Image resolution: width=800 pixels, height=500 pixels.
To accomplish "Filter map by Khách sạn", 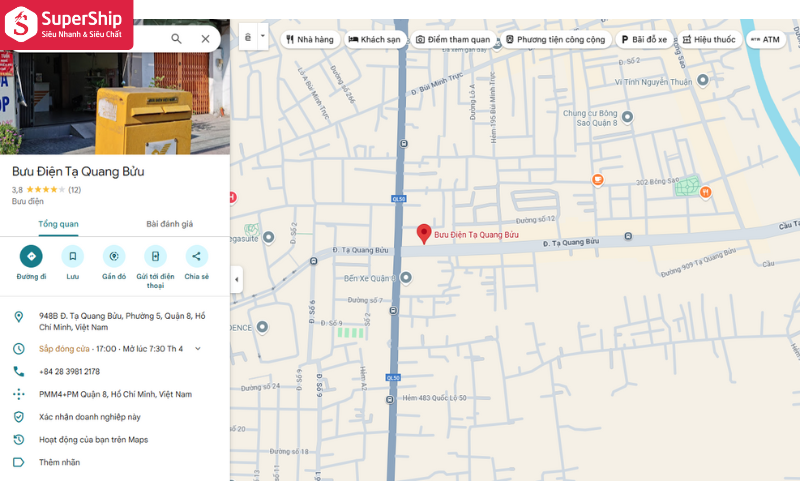I will click(x=374, y=39).
